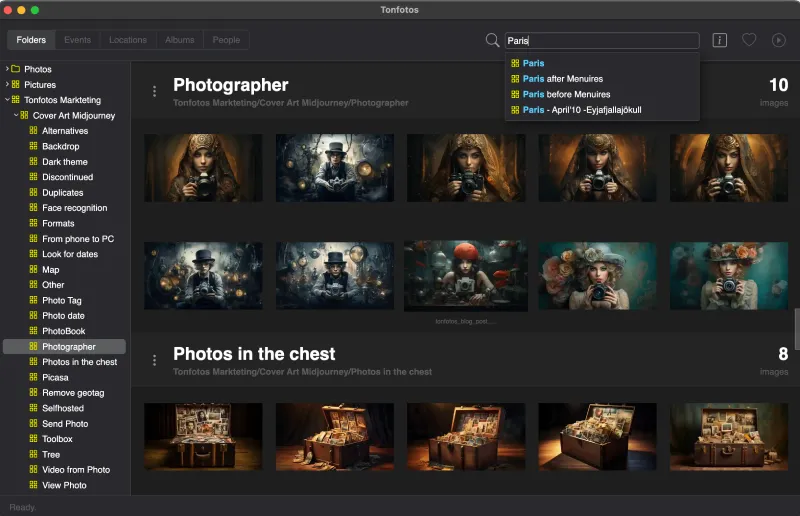Open the Photo Tag folder
The image size is (800, 516).
[64, 300]
